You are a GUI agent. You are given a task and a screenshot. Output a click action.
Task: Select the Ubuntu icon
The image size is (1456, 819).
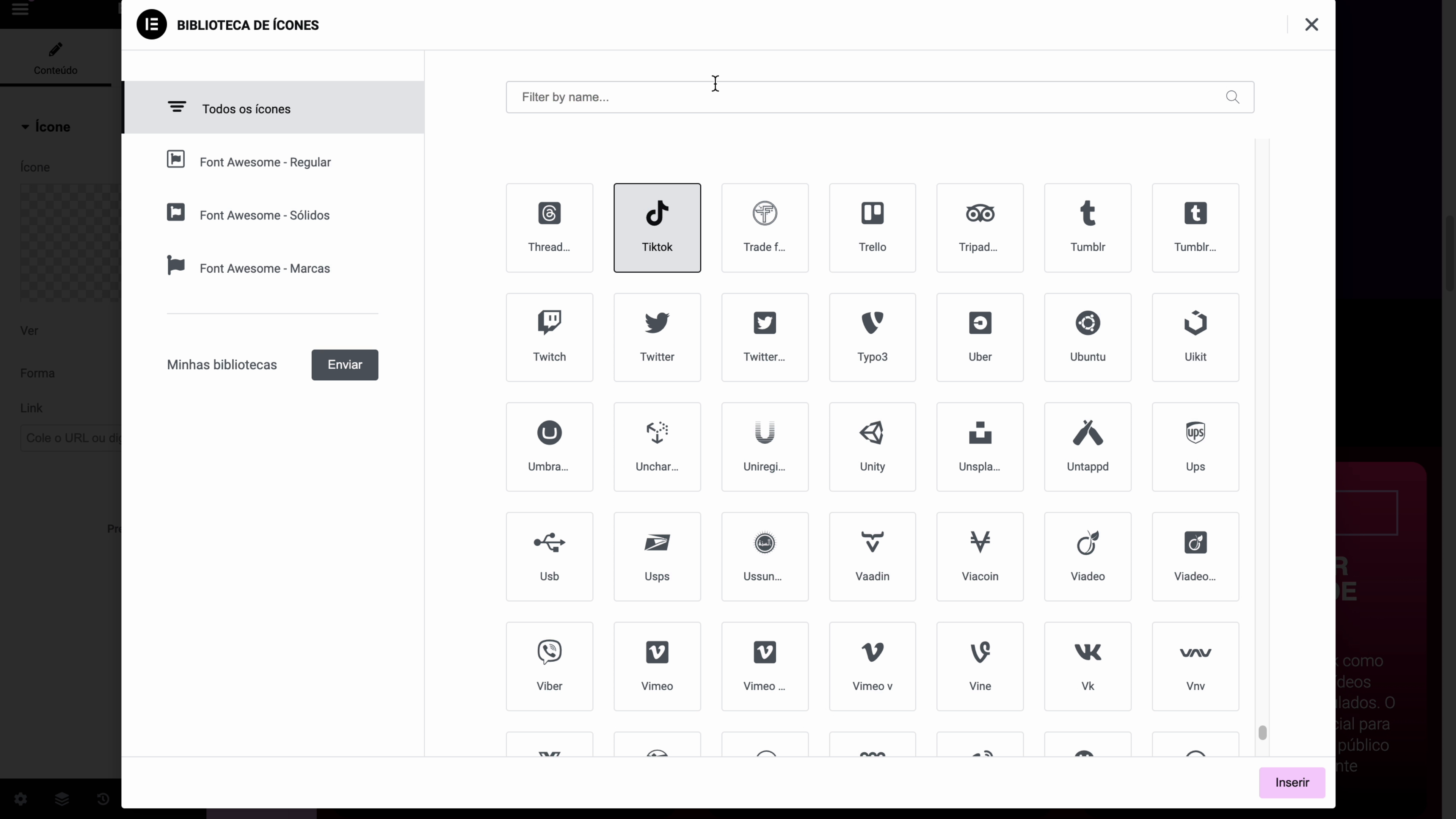click(x=1087, y=336)
